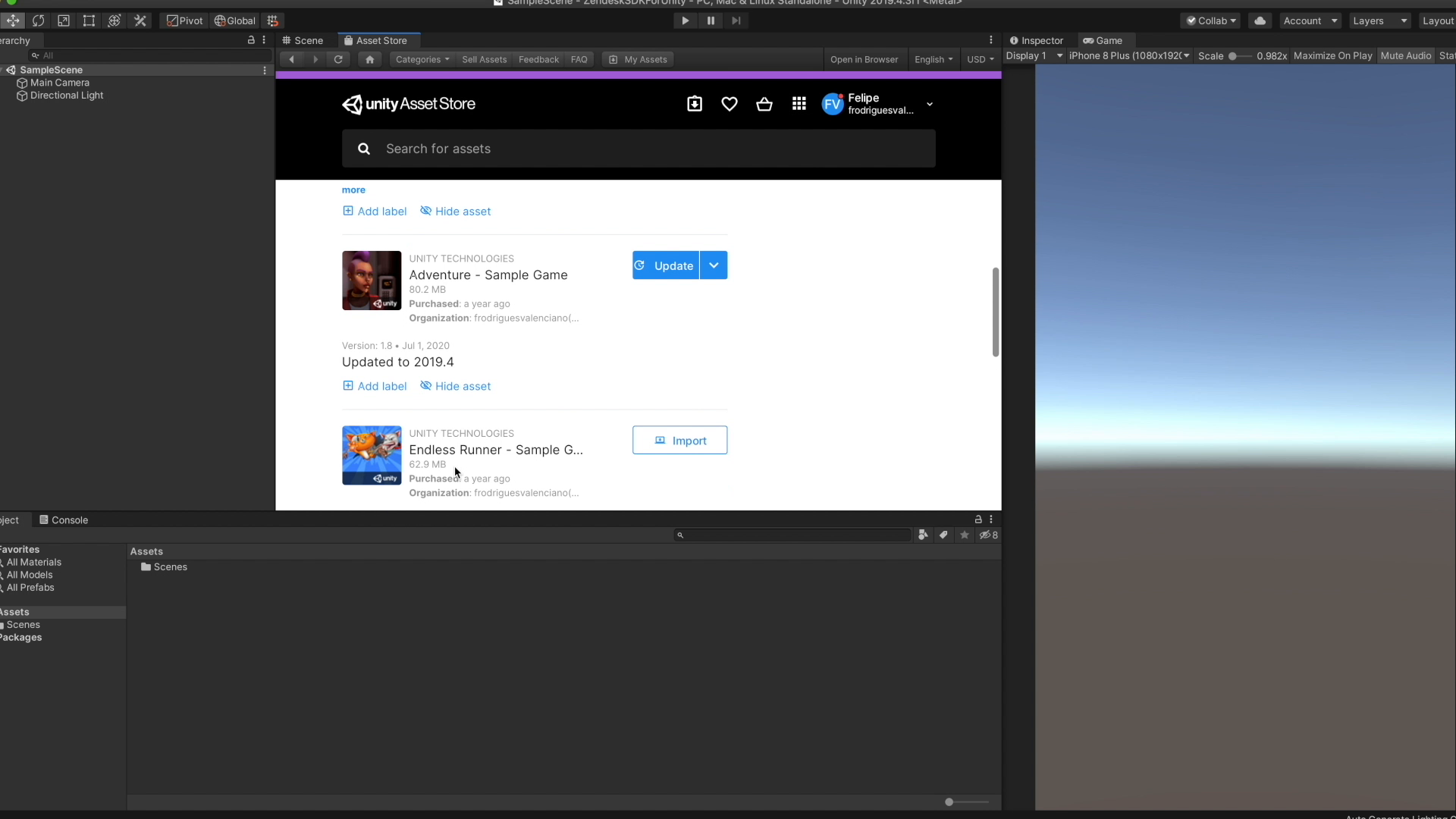Switch to Inspector tab

[1036, 40]
